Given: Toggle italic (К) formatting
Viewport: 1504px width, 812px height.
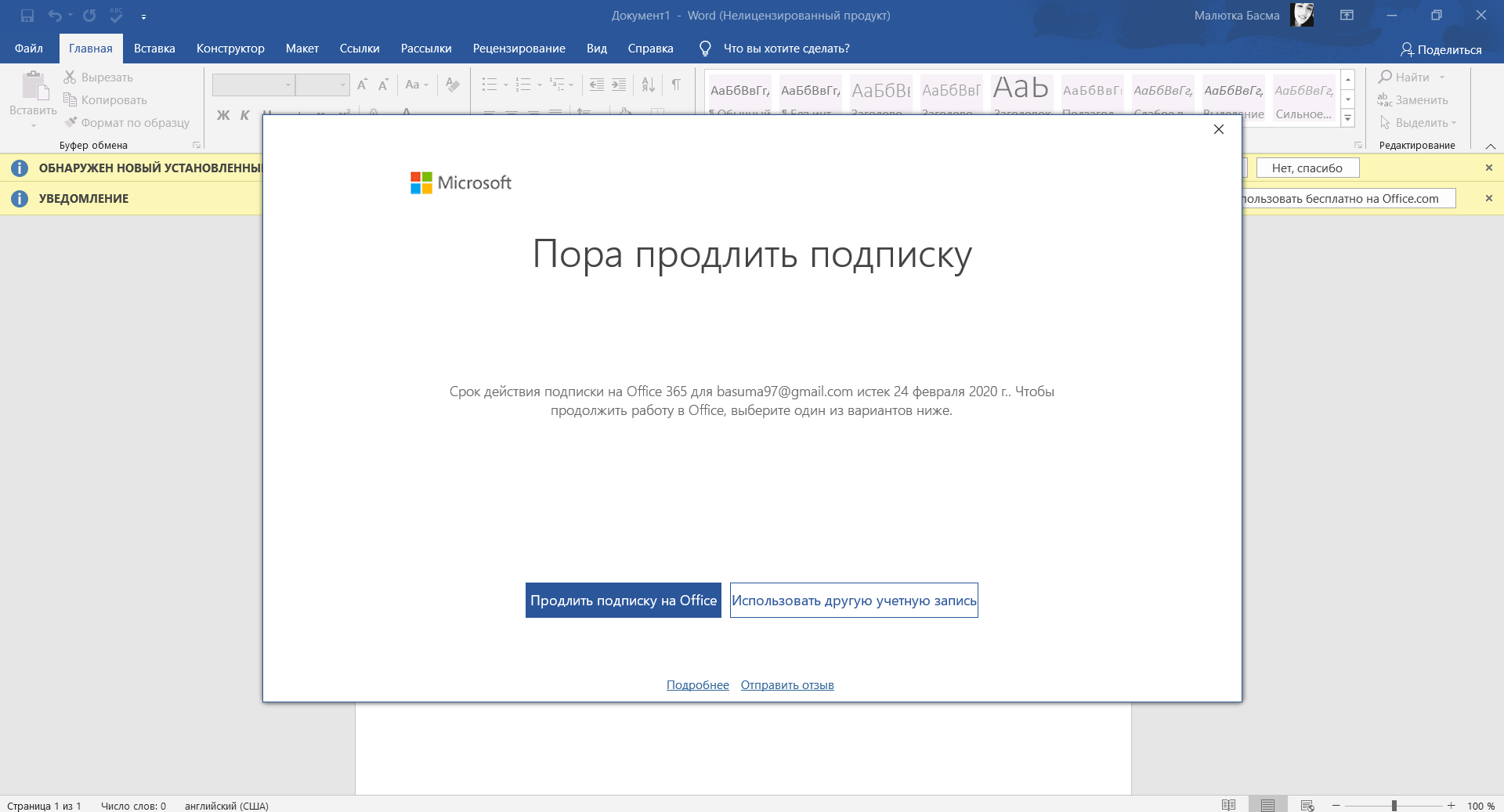Looking at the screenshot, I should click(244, 115).
